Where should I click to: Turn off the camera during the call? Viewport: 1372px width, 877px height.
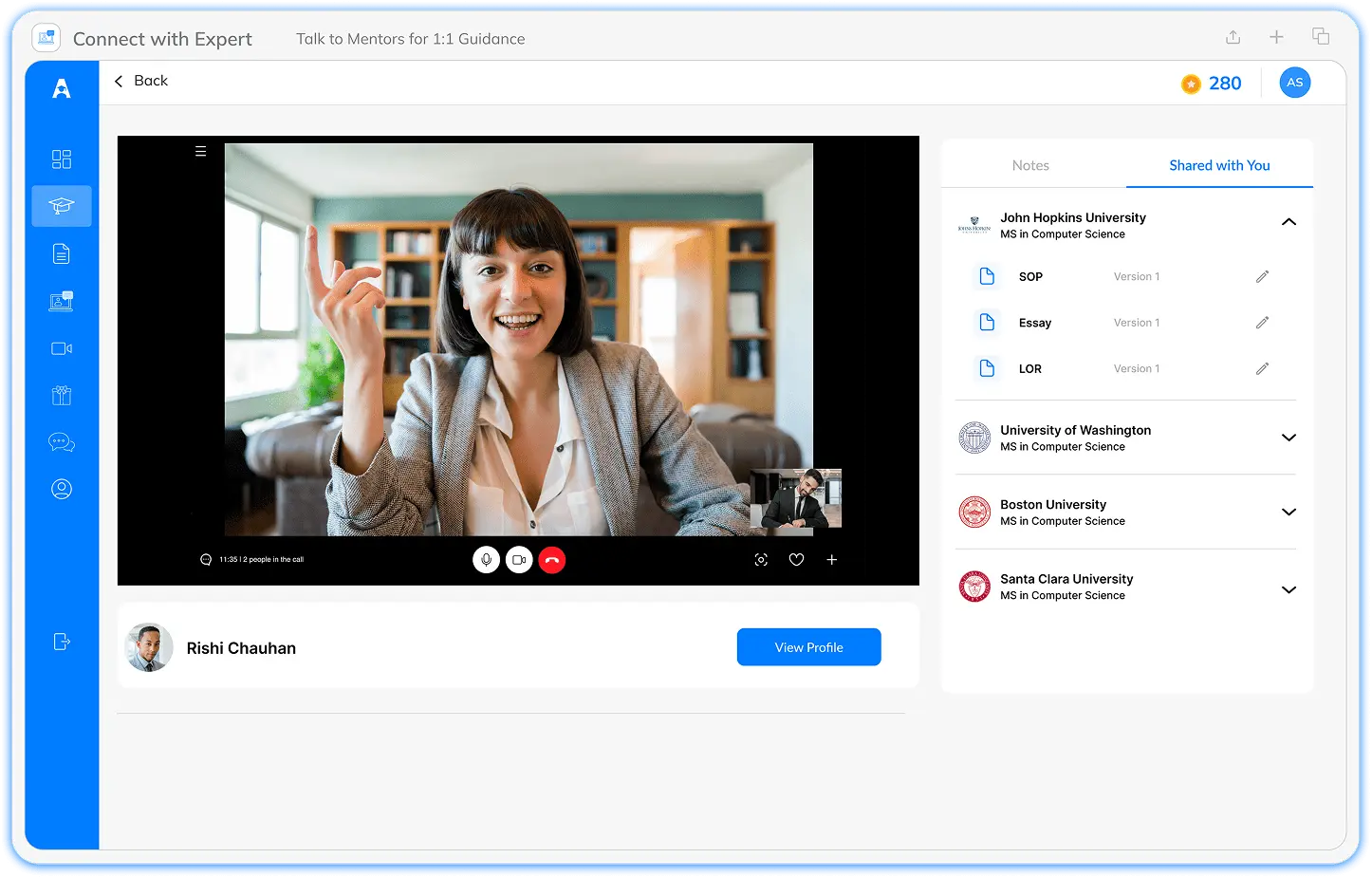(x=519, y=559)
